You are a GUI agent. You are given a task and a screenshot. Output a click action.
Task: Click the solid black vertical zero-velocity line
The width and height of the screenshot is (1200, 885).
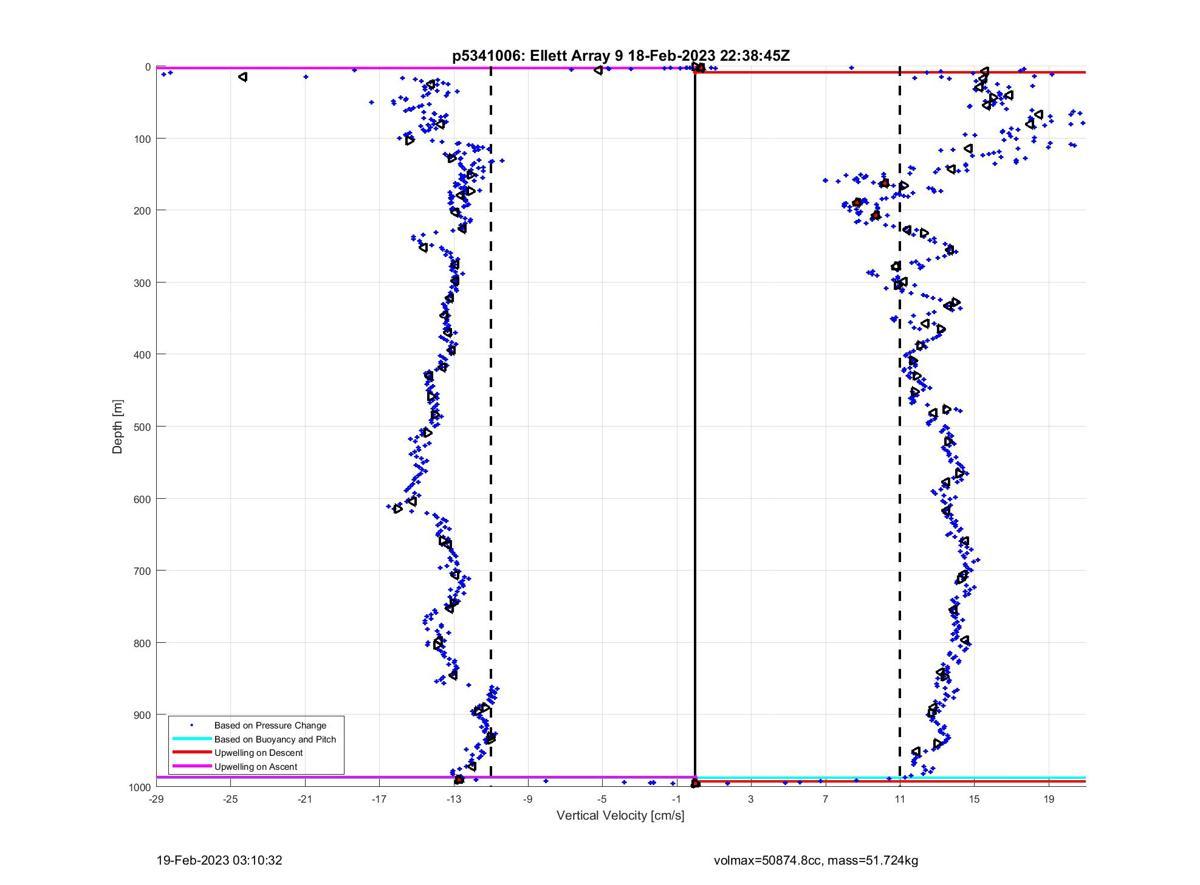click(695, 427)
